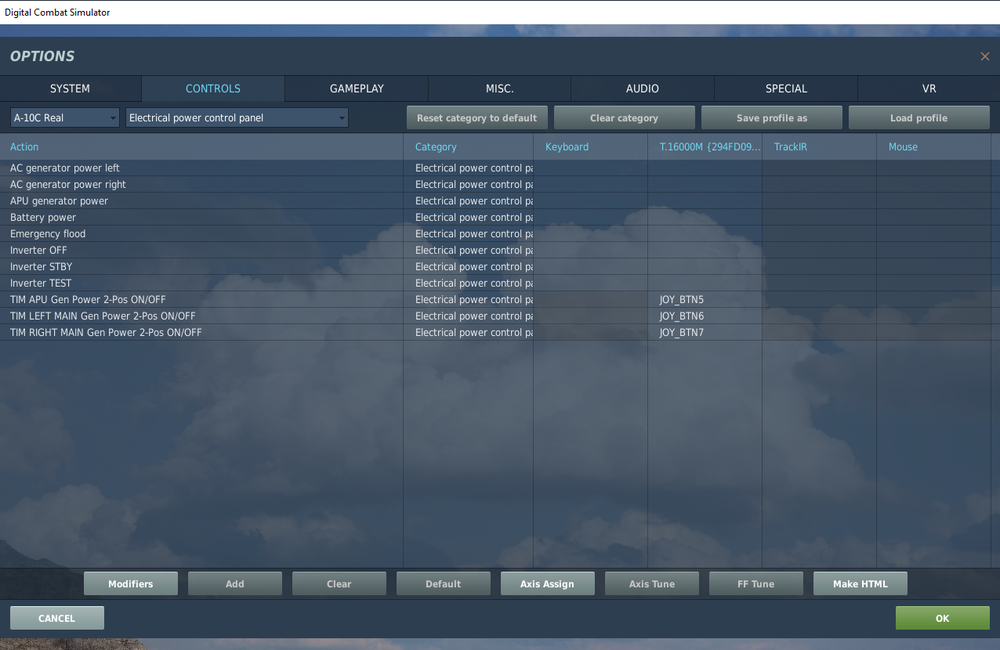Open the GAMEPLAY tab

click(357, 89)
